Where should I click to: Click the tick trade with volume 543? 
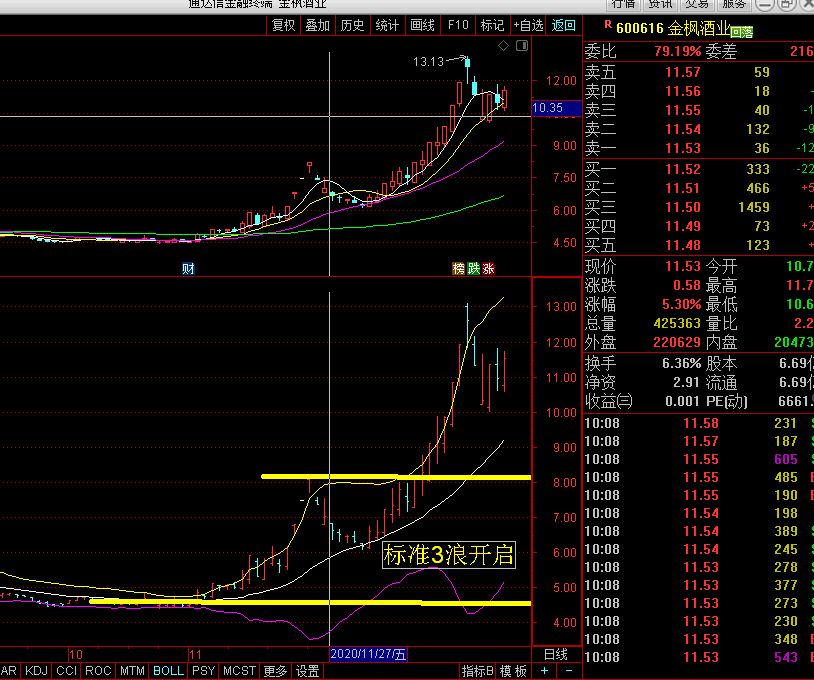[785, 657]
